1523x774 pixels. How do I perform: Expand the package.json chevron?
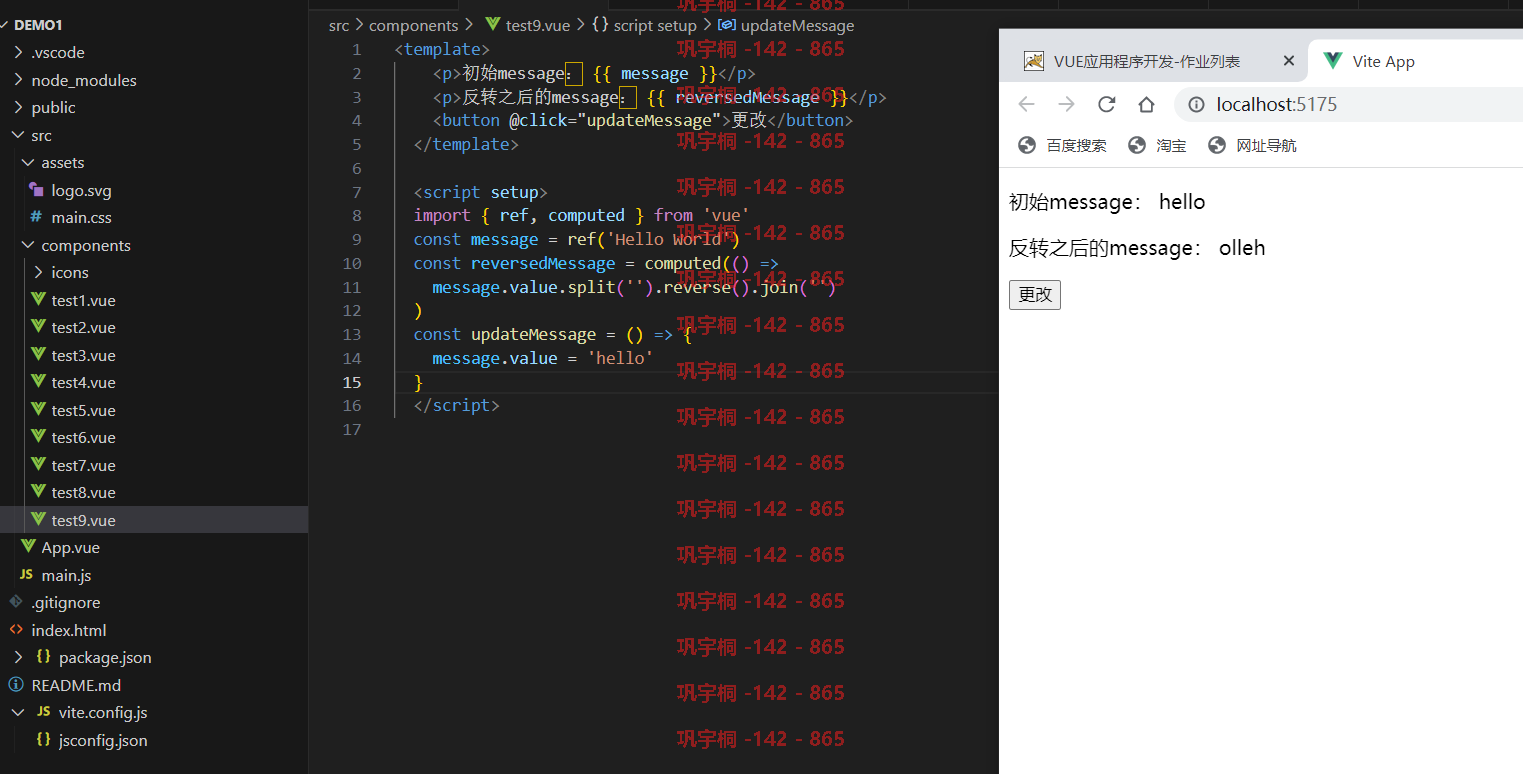coord(18,657)
